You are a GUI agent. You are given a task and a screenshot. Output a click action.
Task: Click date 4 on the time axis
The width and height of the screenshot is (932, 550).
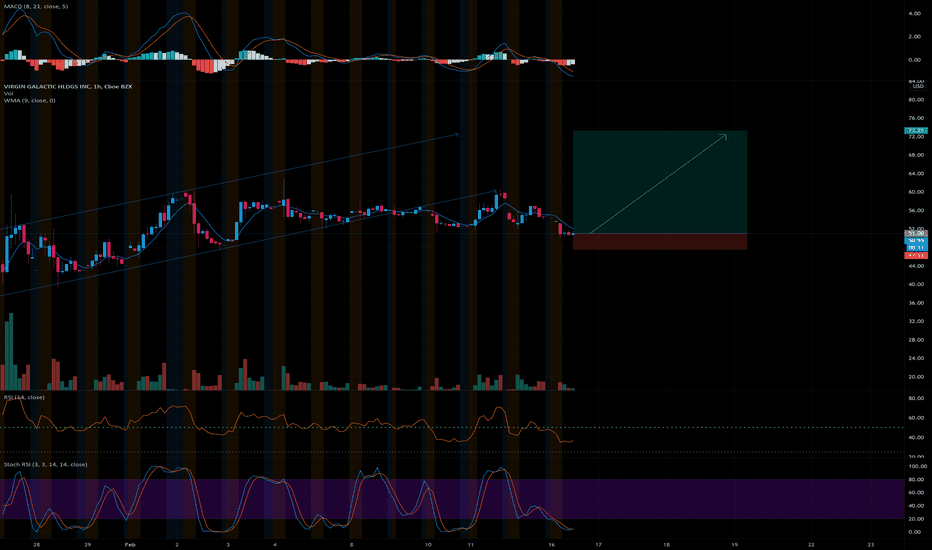(275, 545)
